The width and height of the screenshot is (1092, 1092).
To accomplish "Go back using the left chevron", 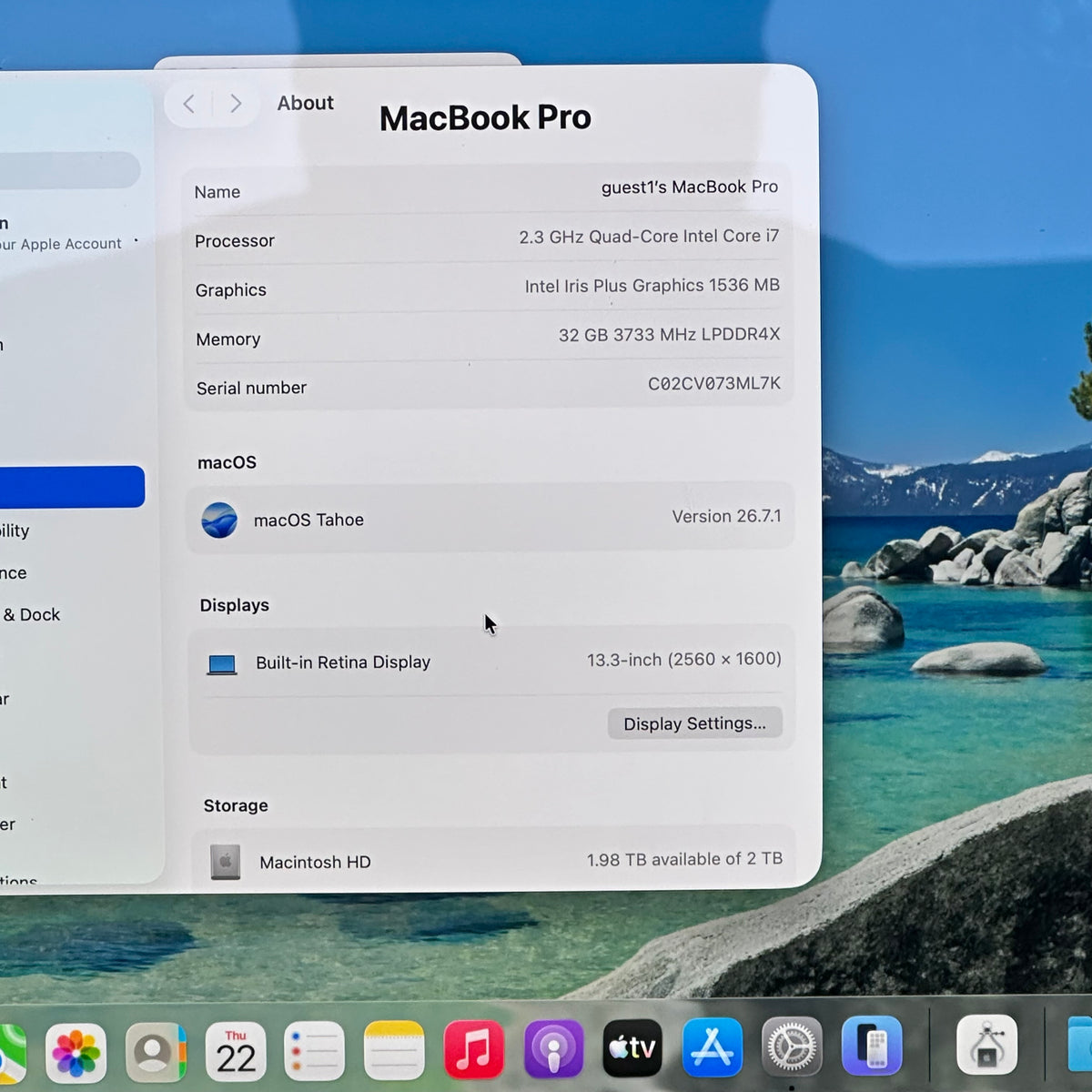I will pos(189,104).
